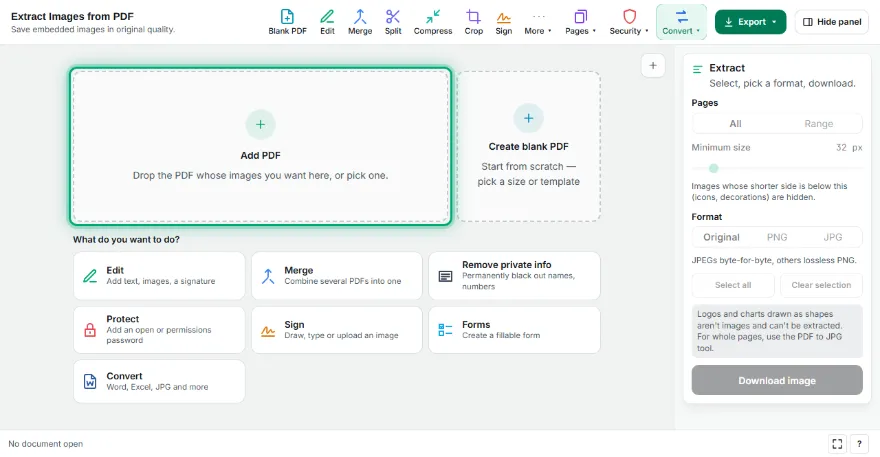Open the Edit tool in toolbar
The height and width of the screenshot is (457, 880).
click(x=327, y=22)
